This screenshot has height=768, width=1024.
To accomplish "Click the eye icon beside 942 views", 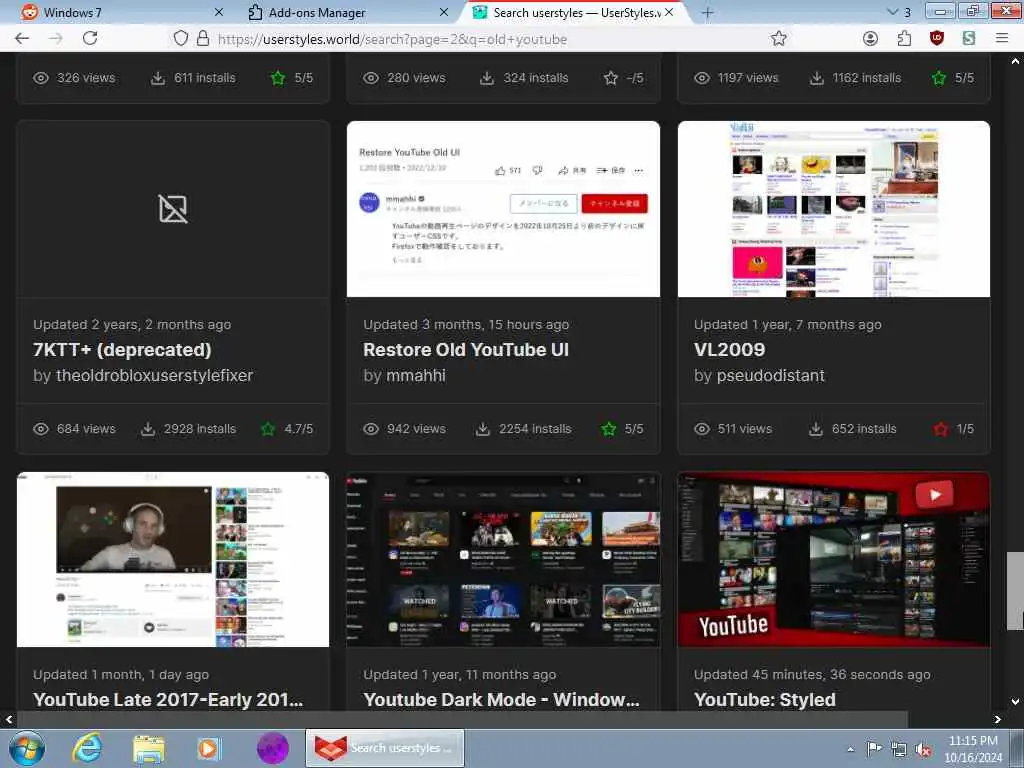I will pyautogui.click(x=371, y=429).
